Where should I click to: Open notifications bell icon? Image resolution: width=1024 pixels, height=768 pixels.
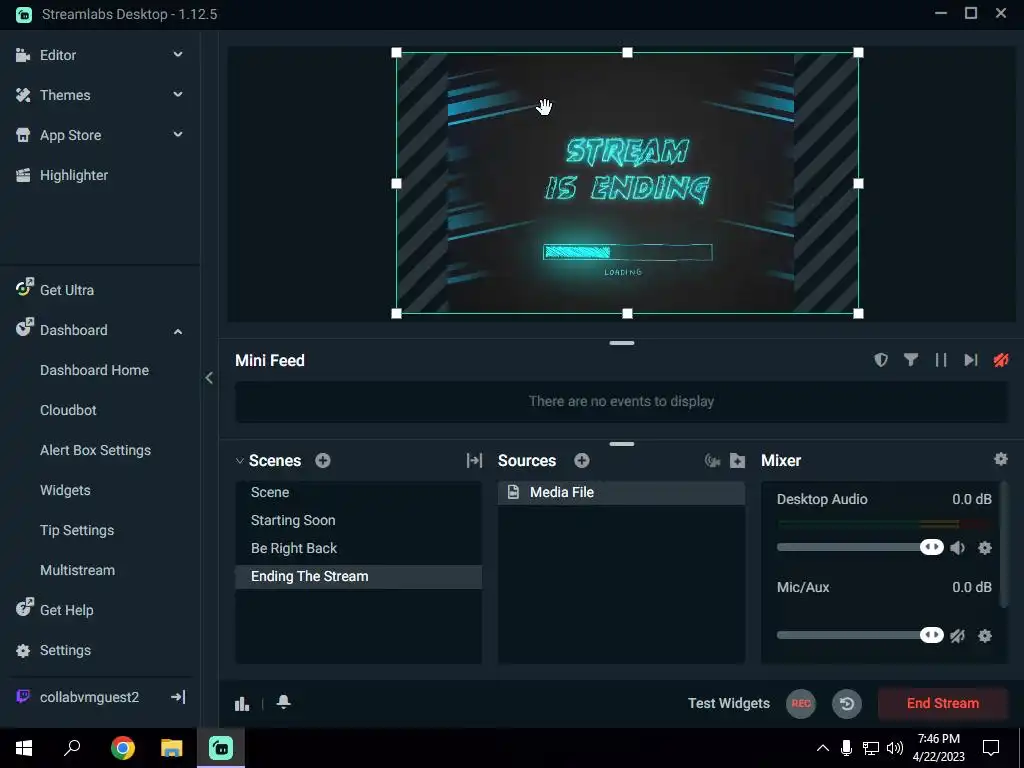283,702
